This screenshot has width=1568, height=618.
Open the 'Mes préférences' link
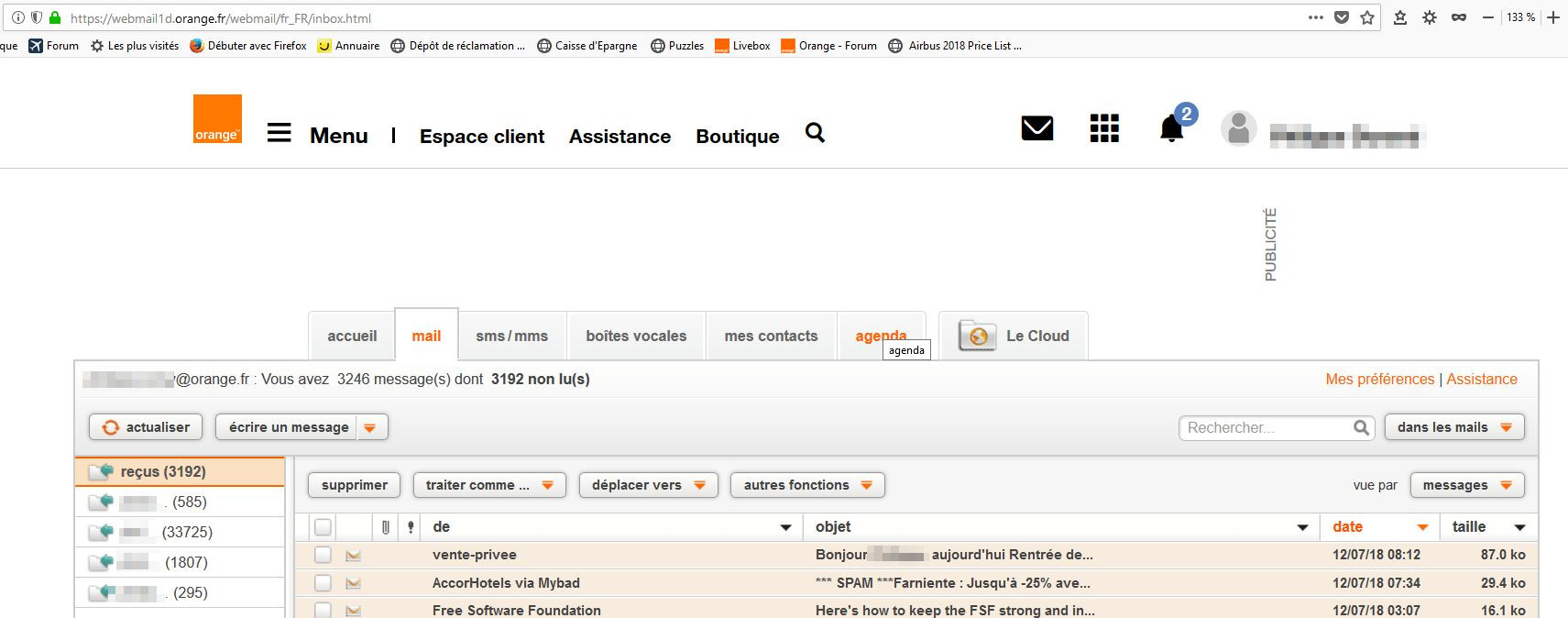tap(1379, 380)
